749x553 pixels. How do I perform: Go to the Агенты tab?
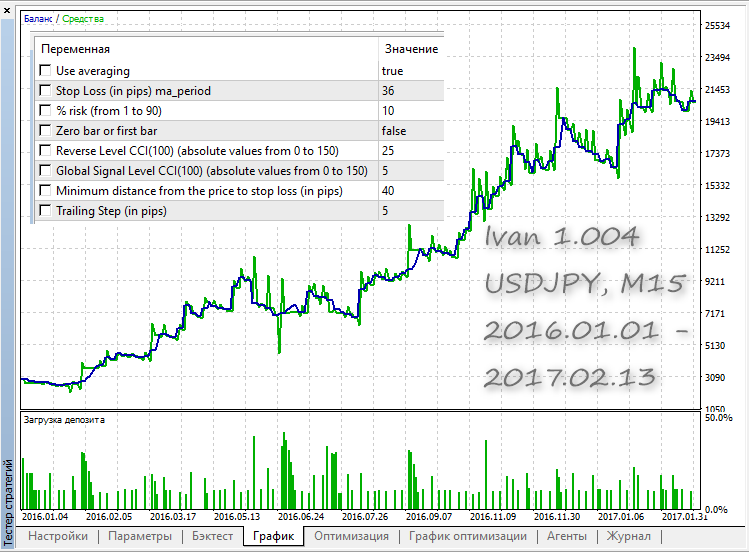click(x=567, y=536)
